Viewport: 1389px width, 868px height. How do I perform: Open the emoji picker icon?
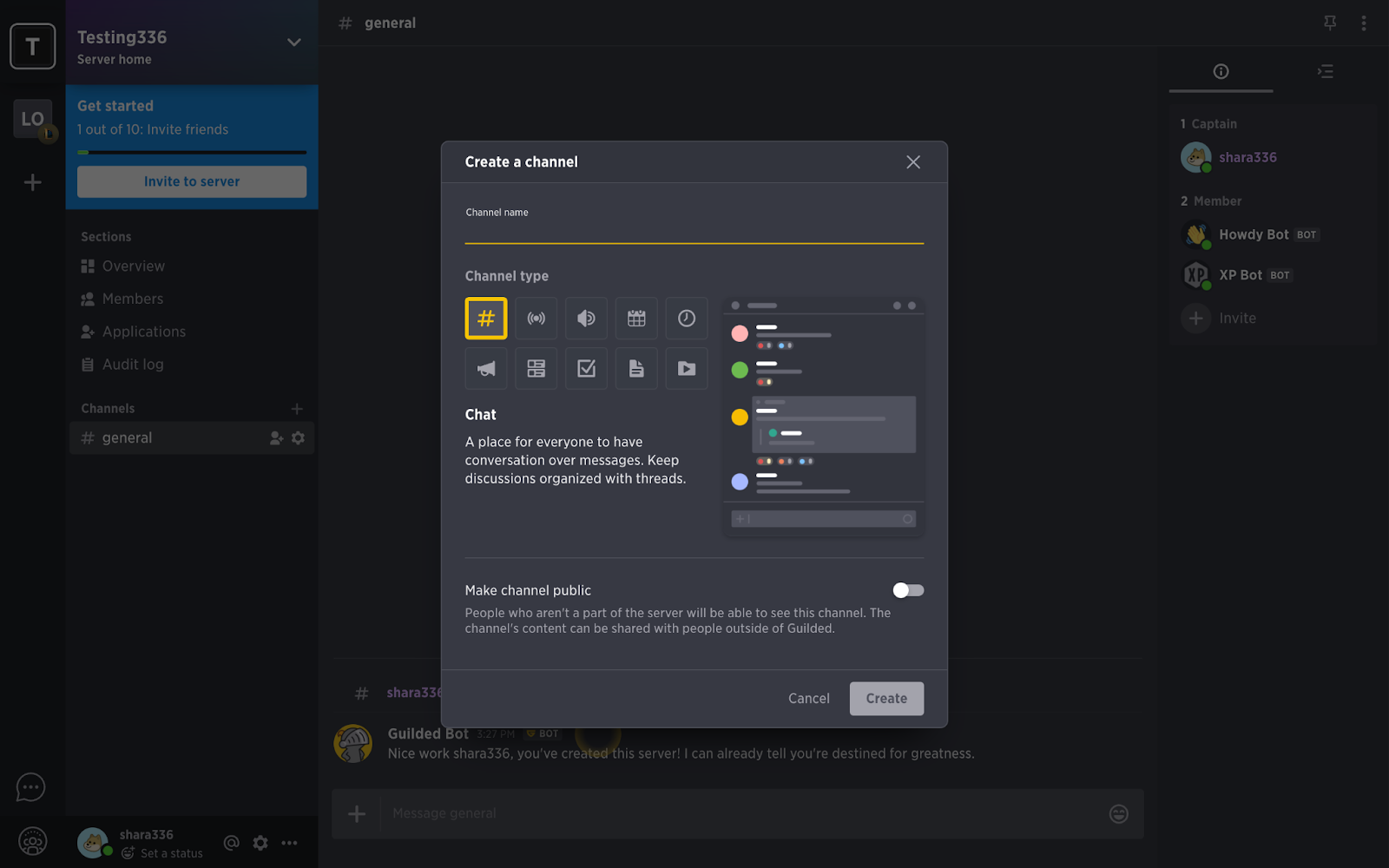[x=1119, y=813]
